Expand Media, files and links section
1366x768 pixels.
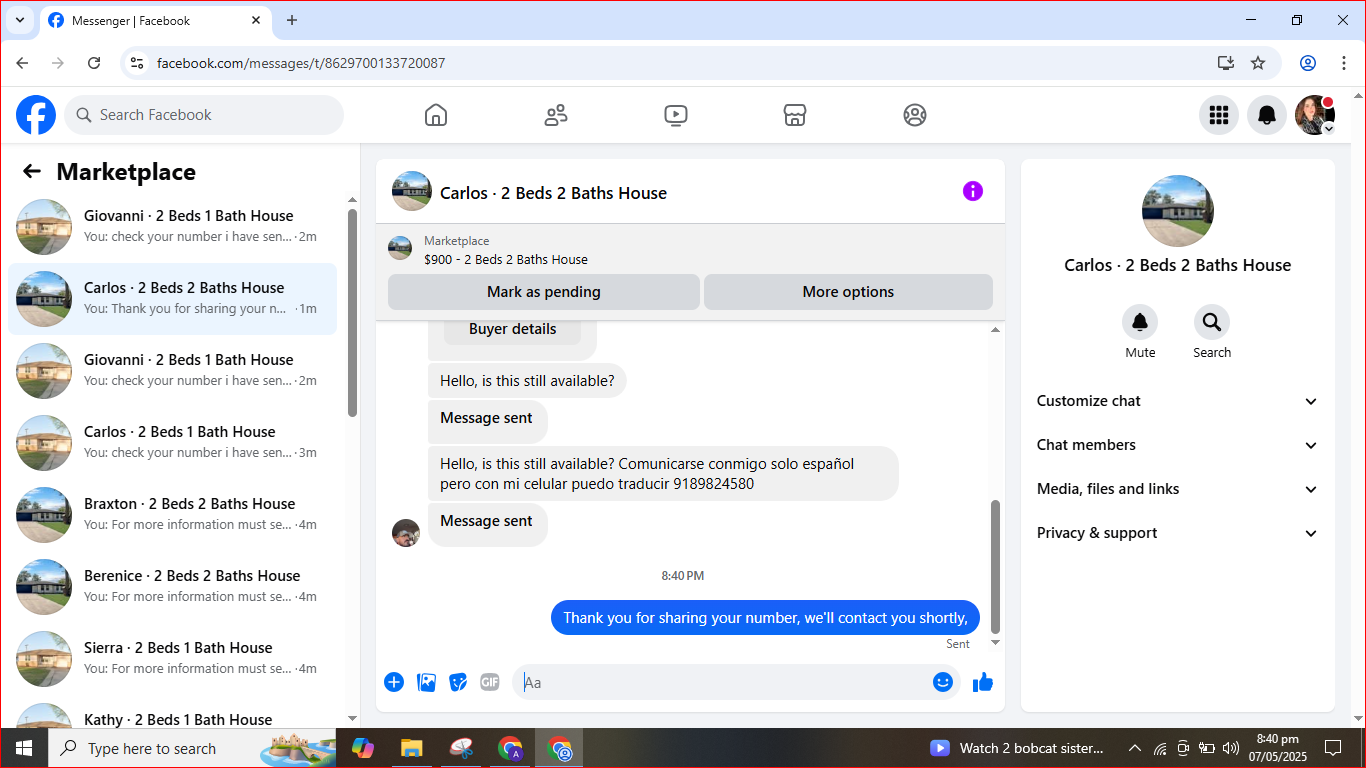(1178, 489)
